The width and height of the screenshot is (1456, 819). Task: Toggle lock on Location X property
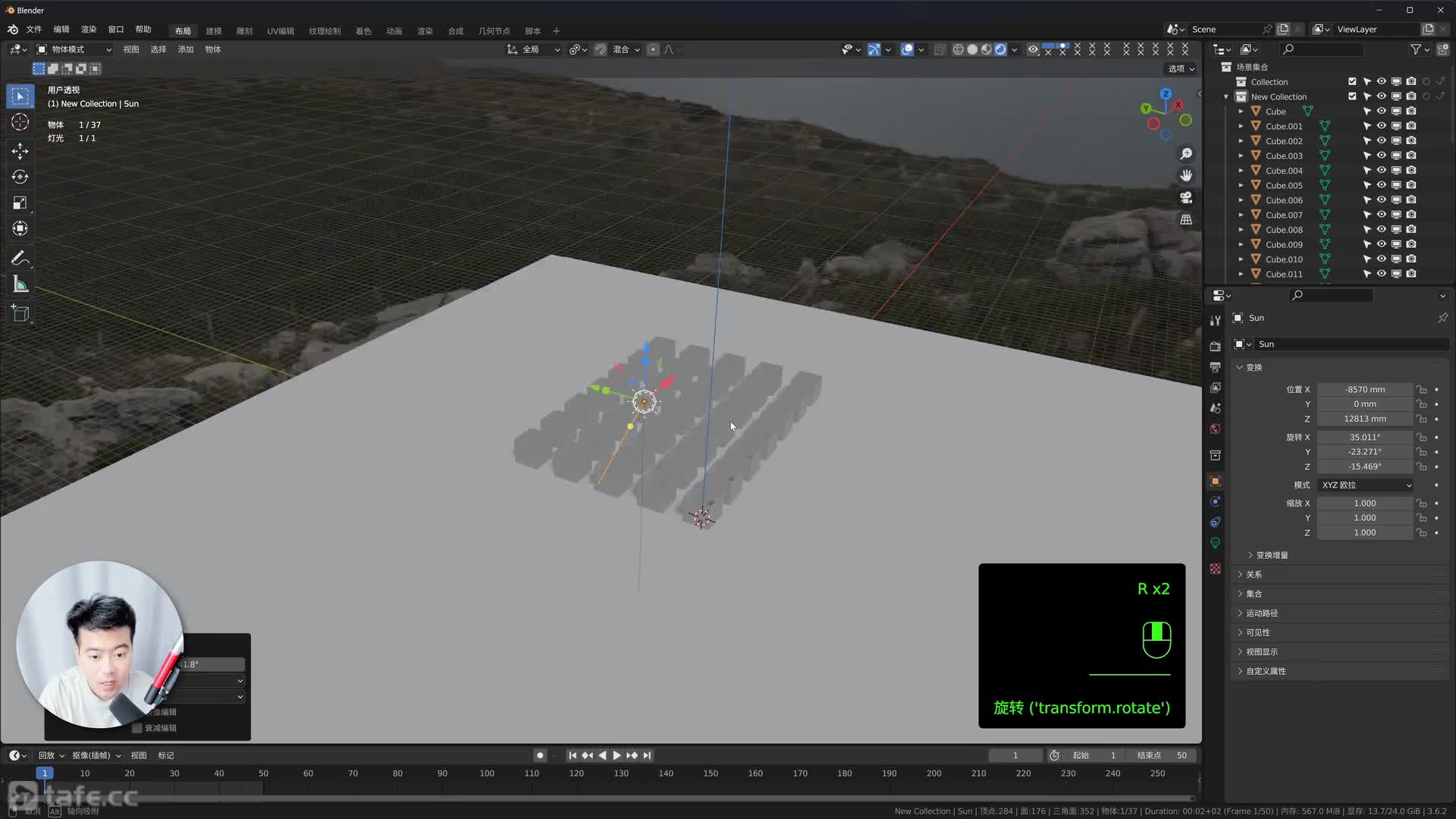[1422, 389]
